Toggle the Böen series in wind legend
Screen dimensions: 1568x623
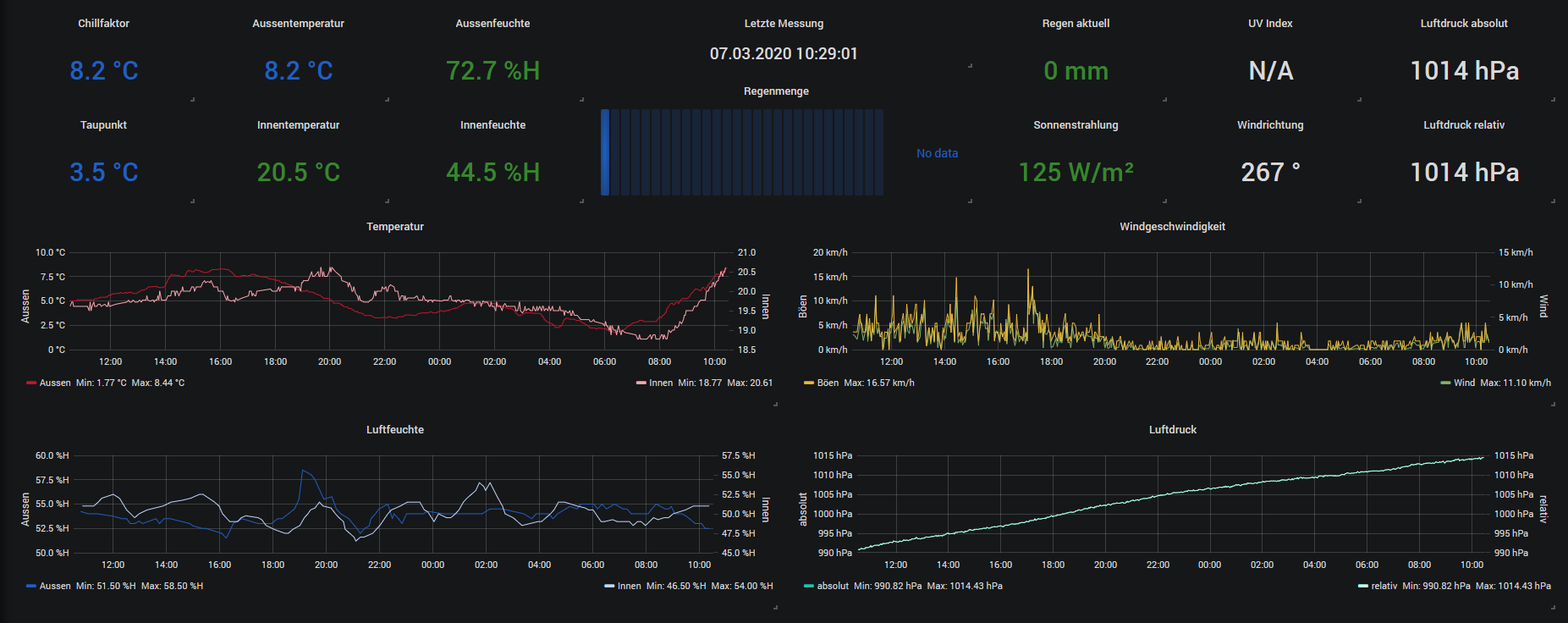pyautogui.click(x=828, y=383)
